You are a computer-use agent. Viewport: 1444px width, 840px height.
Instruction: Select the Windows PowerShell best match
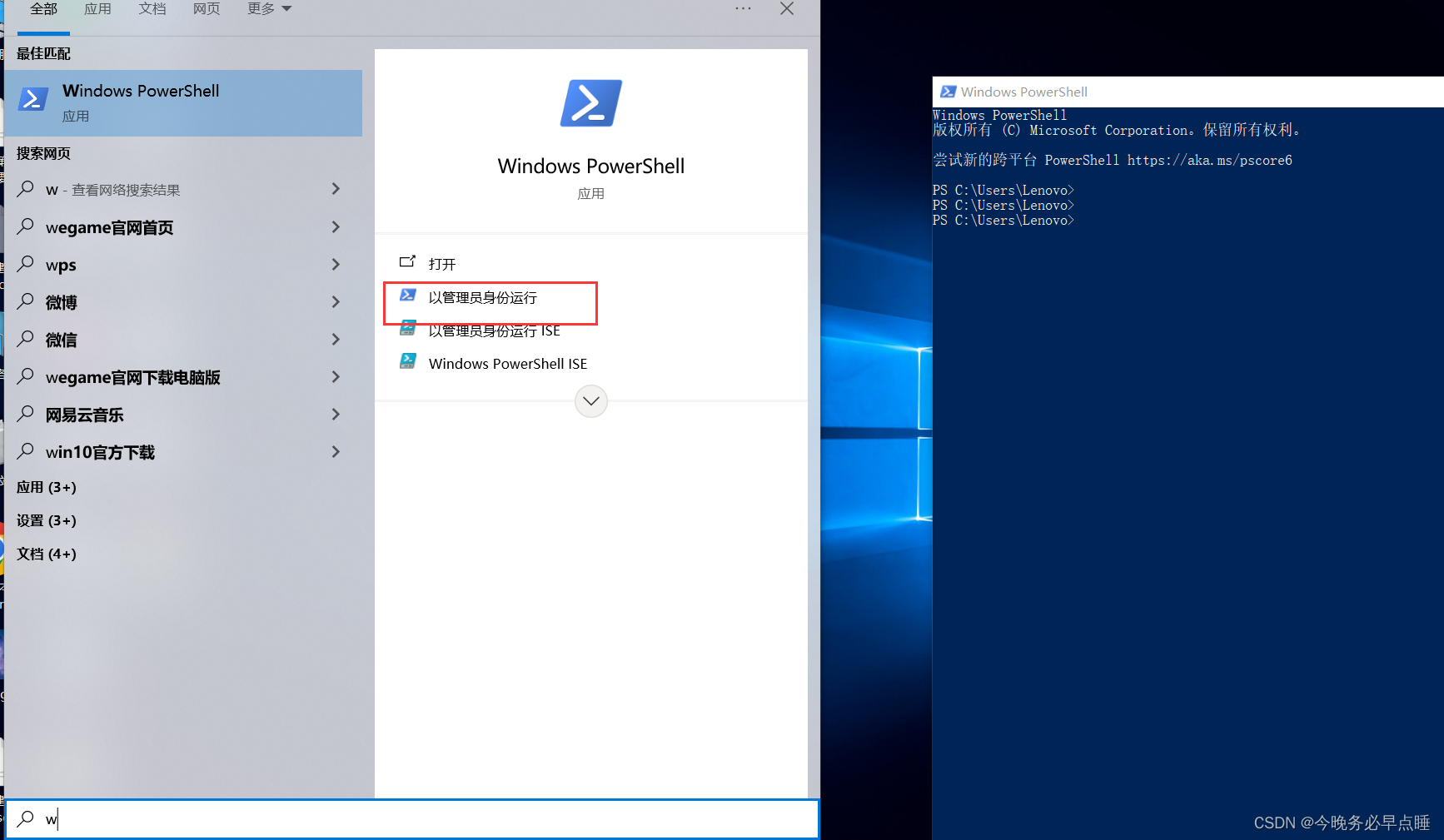(x=183, y=103)
